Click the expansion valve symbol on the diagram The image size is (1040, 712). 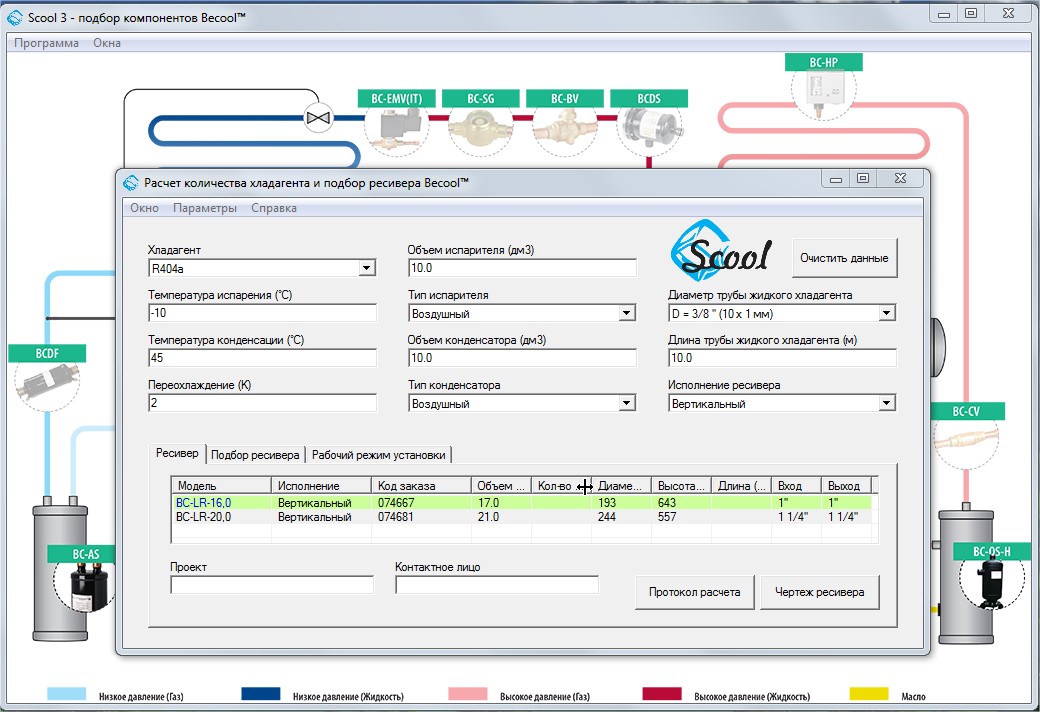click(318, 118)
